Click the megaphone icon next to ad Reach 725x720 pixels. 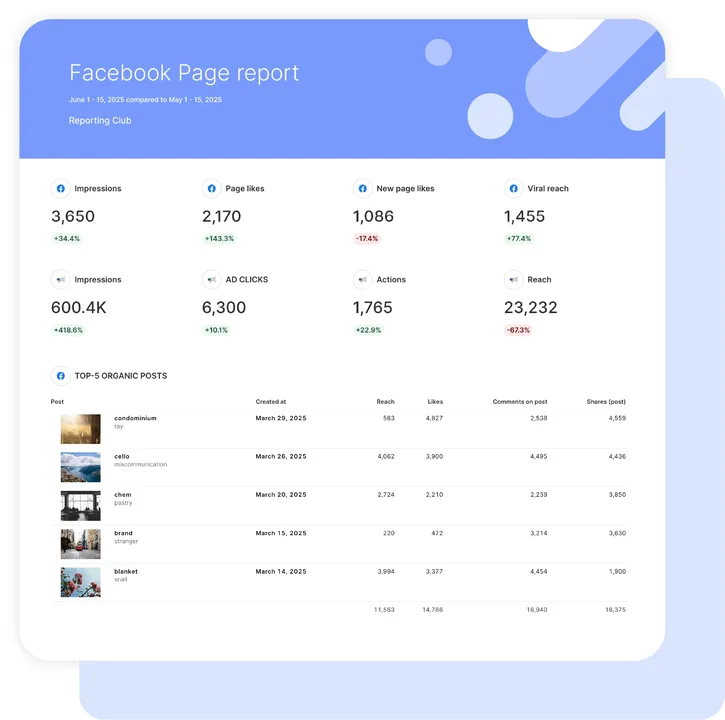point(514,280)
